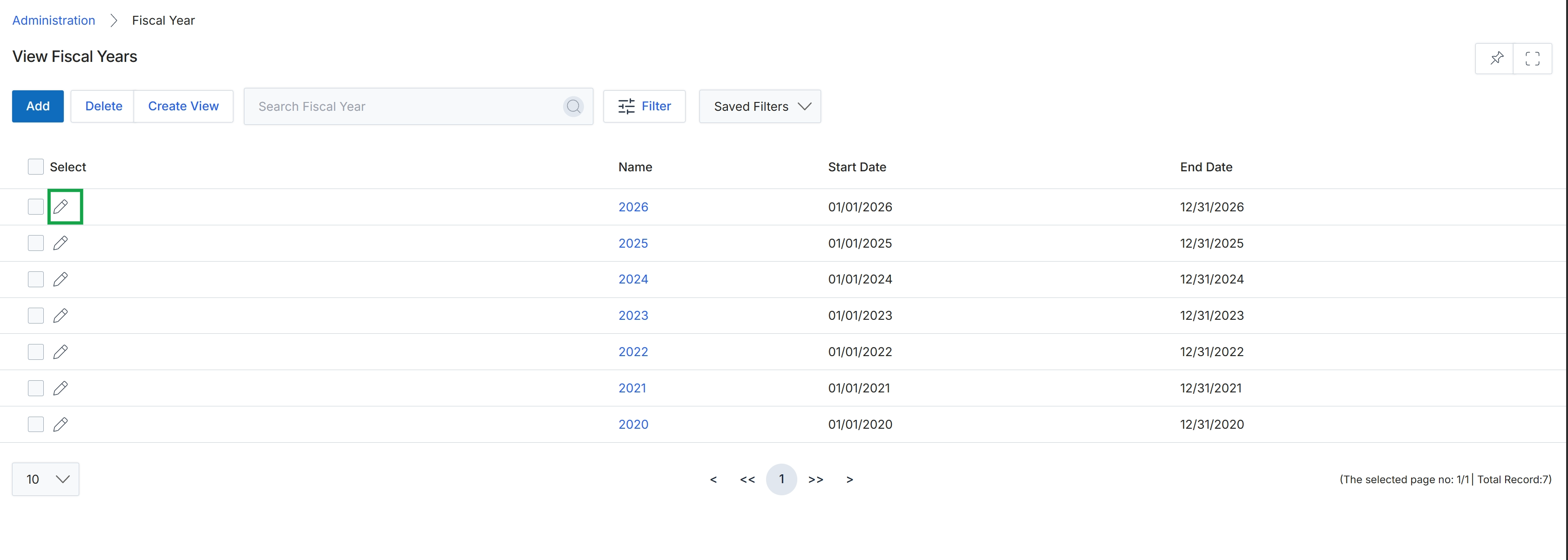Open the 2021 fiscal year link
The width and height of the screenshot is (1568, 560).
pyautogui.click(x=632, y=388)
